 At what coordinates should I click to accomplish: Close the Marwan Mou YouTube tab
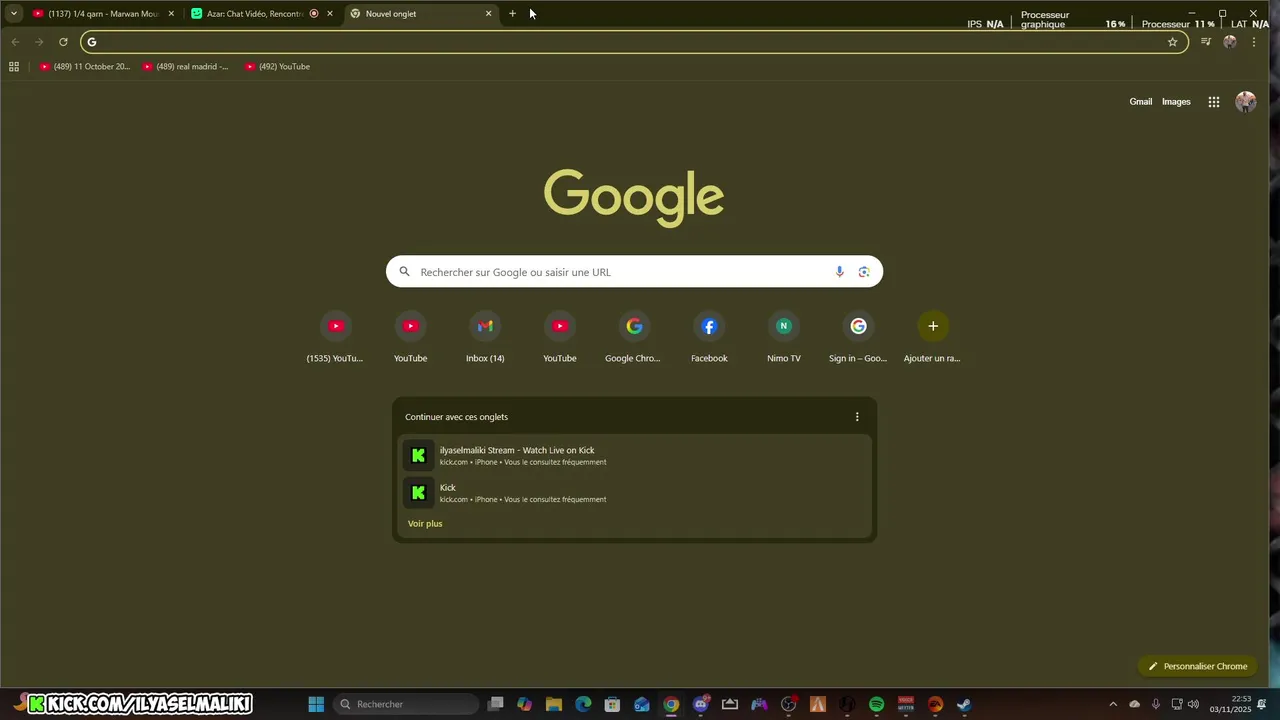pyautogui.click(x=171, y=14)
